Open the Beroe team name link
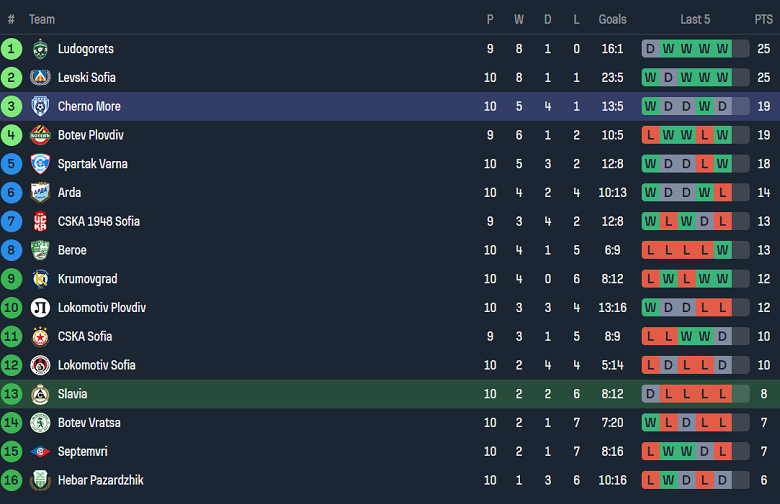This screenshot has height=504, width=780. click(x=72, y=251)
